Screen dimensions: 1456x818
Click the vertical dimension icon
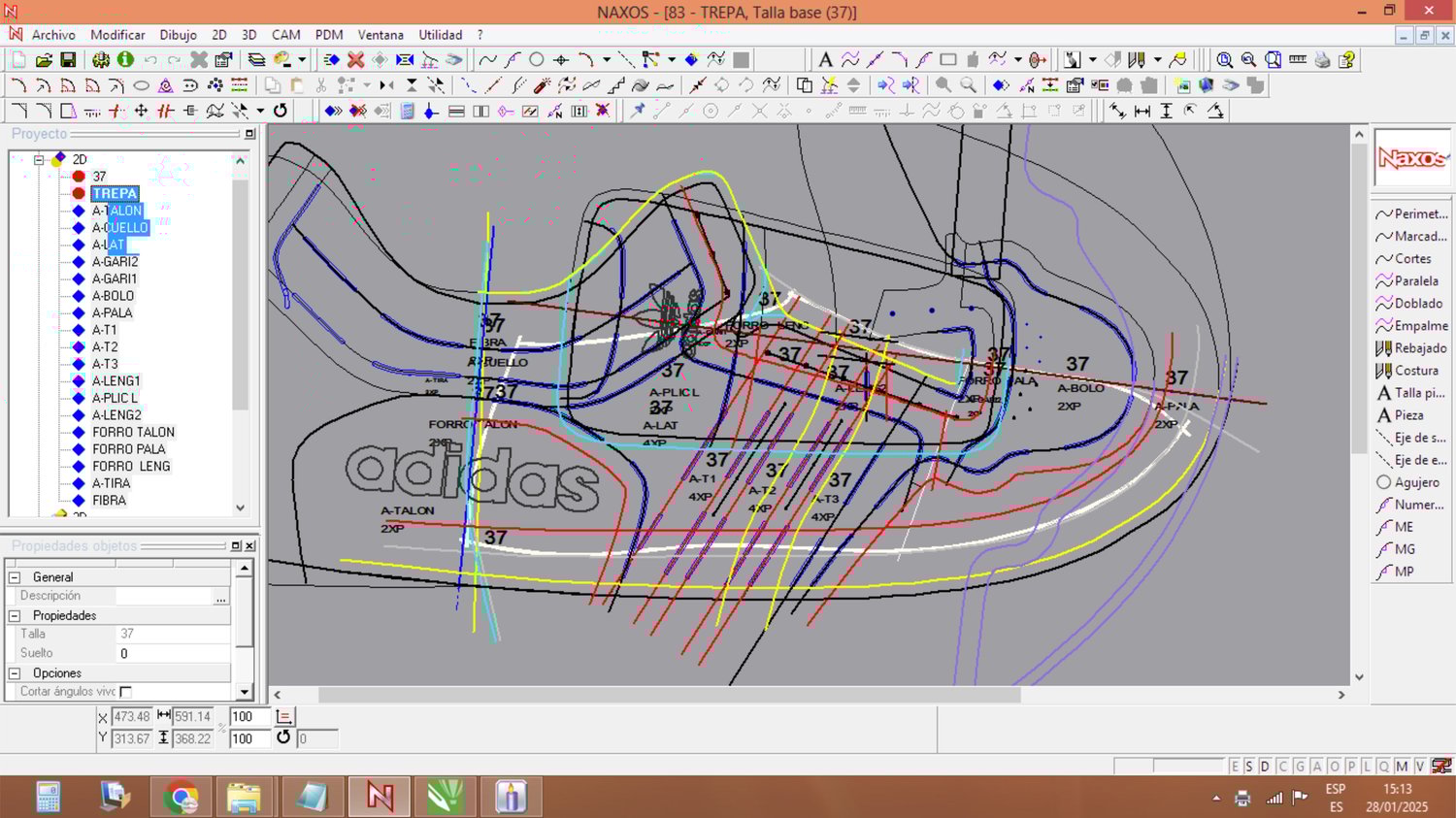tap(1167, 111)
